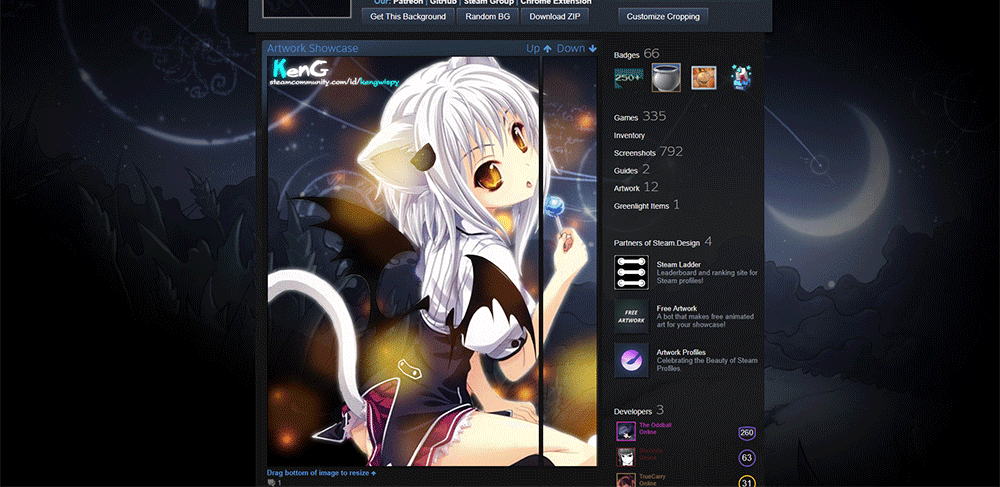Click TrueCarry developer name

653,476
